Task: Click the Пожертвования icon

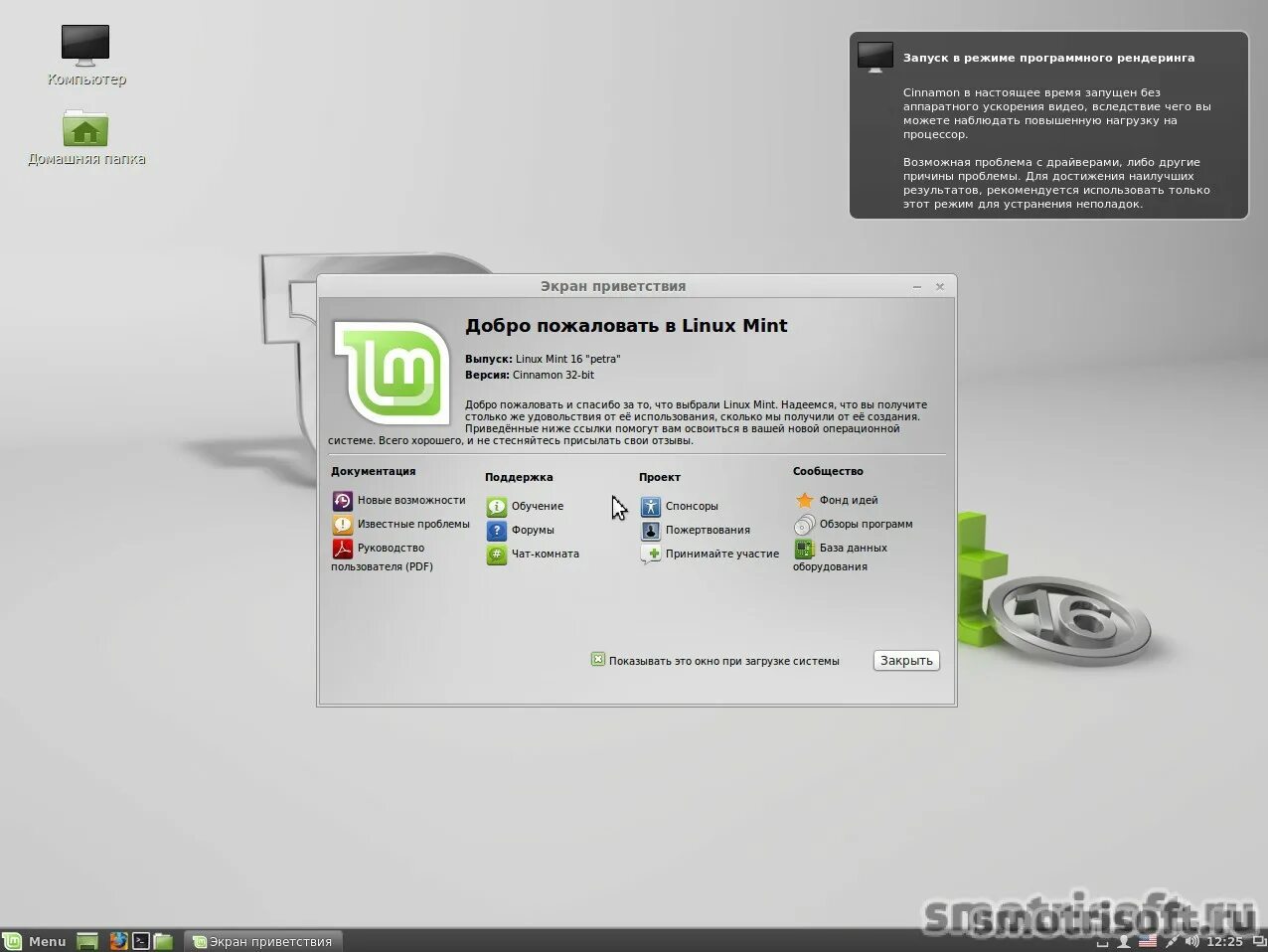Action: click(x=650, y=530)
